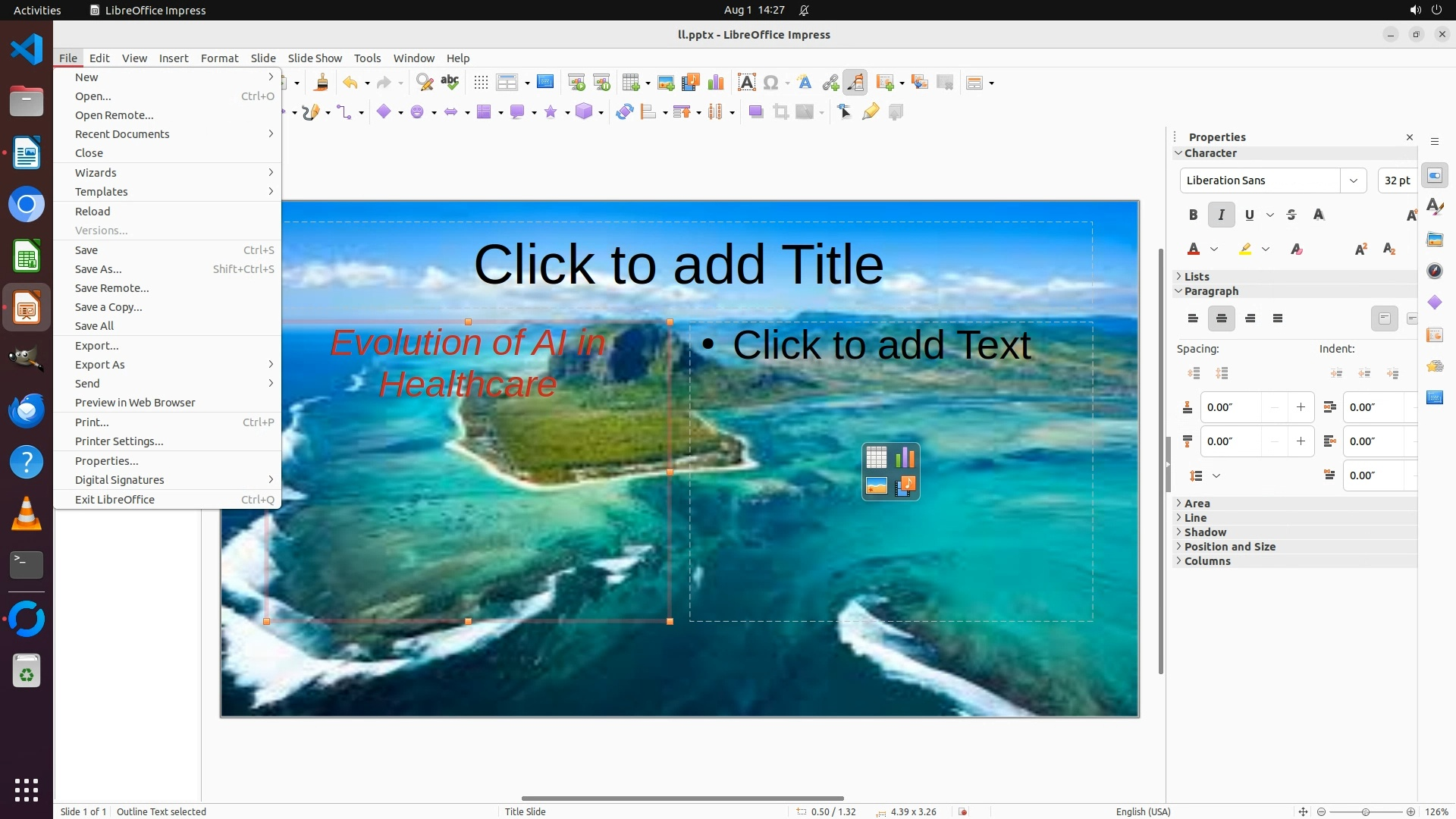This screenshot has height=819, width=1456.
Task: Expand the Position and Size section
Action: pos(1229,547)
